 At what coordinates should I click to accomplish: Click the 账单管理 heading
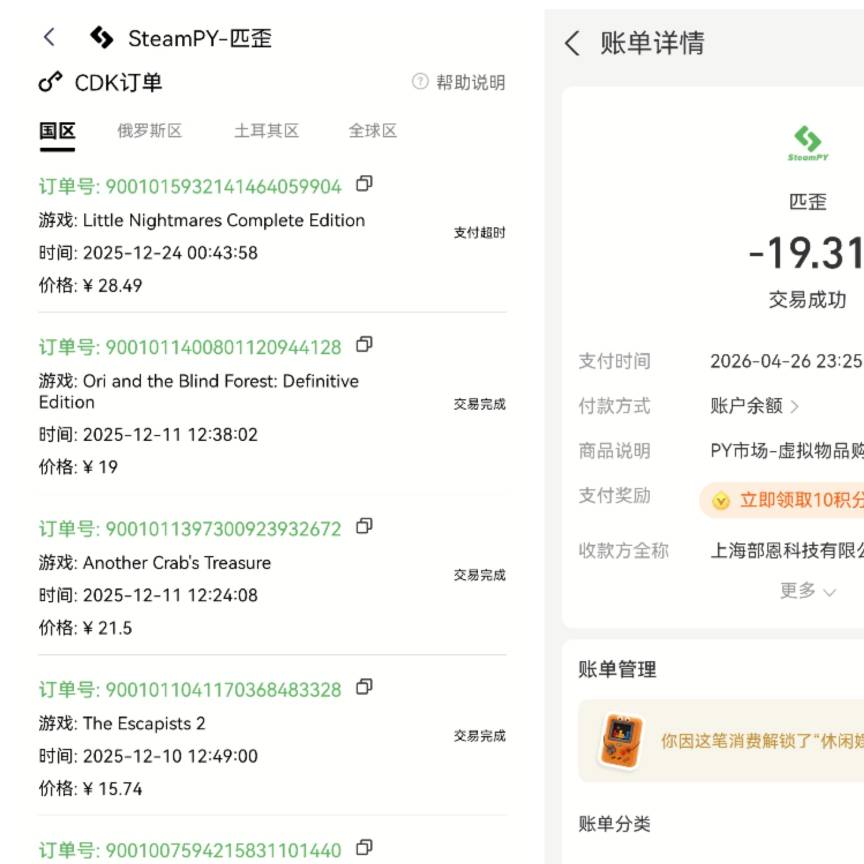[x=617, y=670]
